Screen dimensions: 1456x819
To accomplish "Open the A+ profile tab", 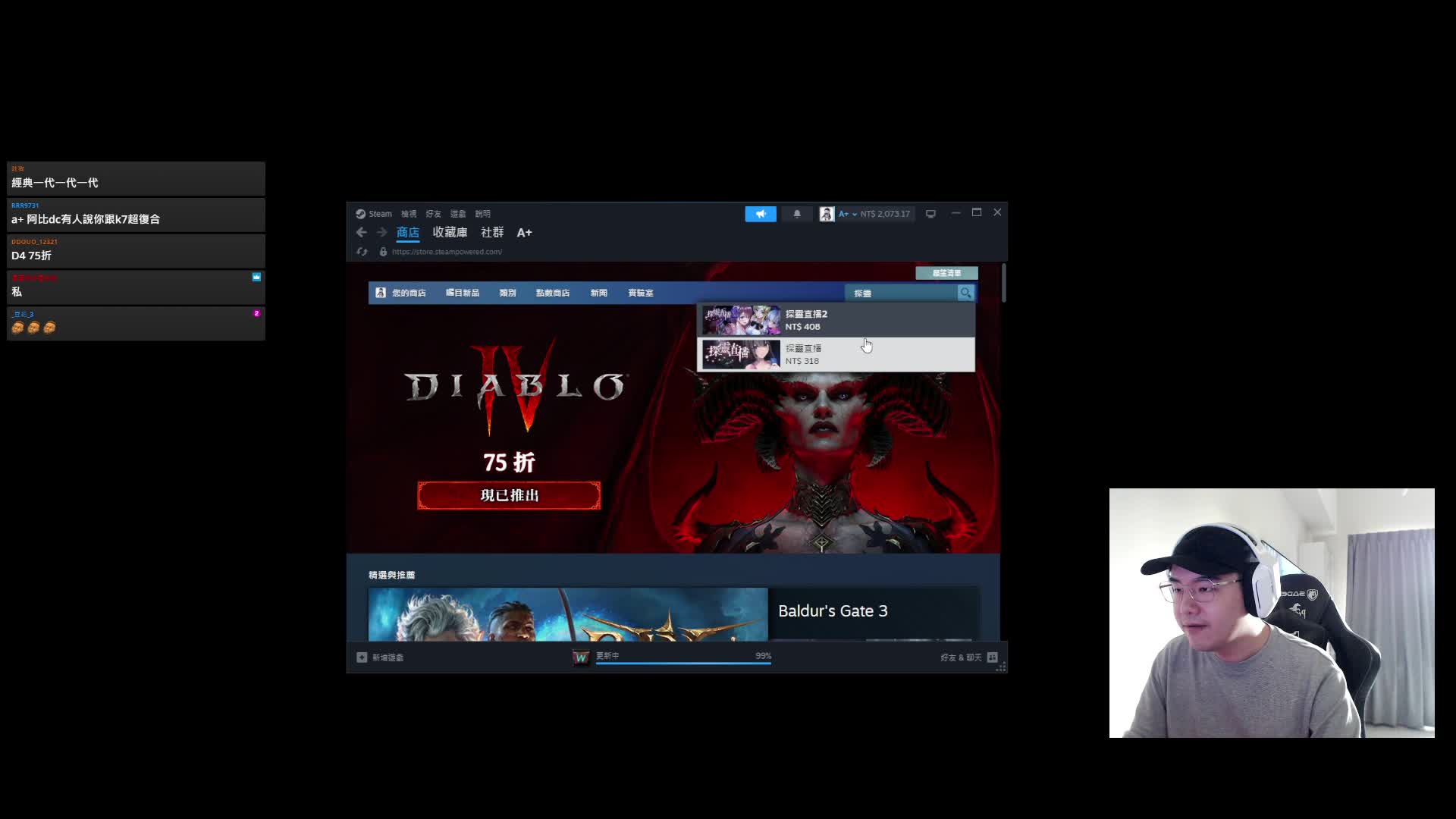I will [524, 233].
